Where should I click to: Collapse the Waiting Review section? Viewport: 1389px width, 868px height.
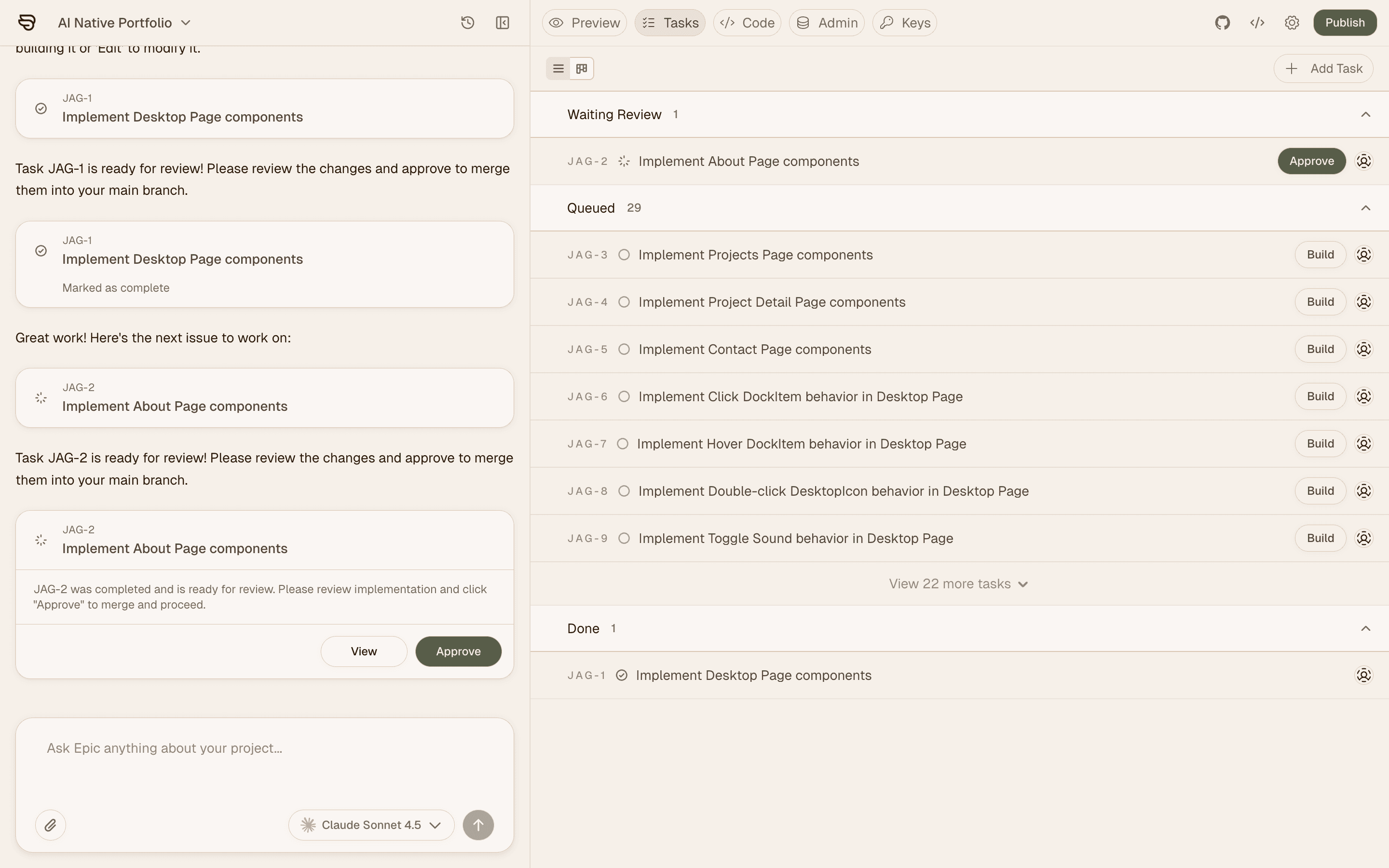pyautogui.click(x=1365, y=115)
